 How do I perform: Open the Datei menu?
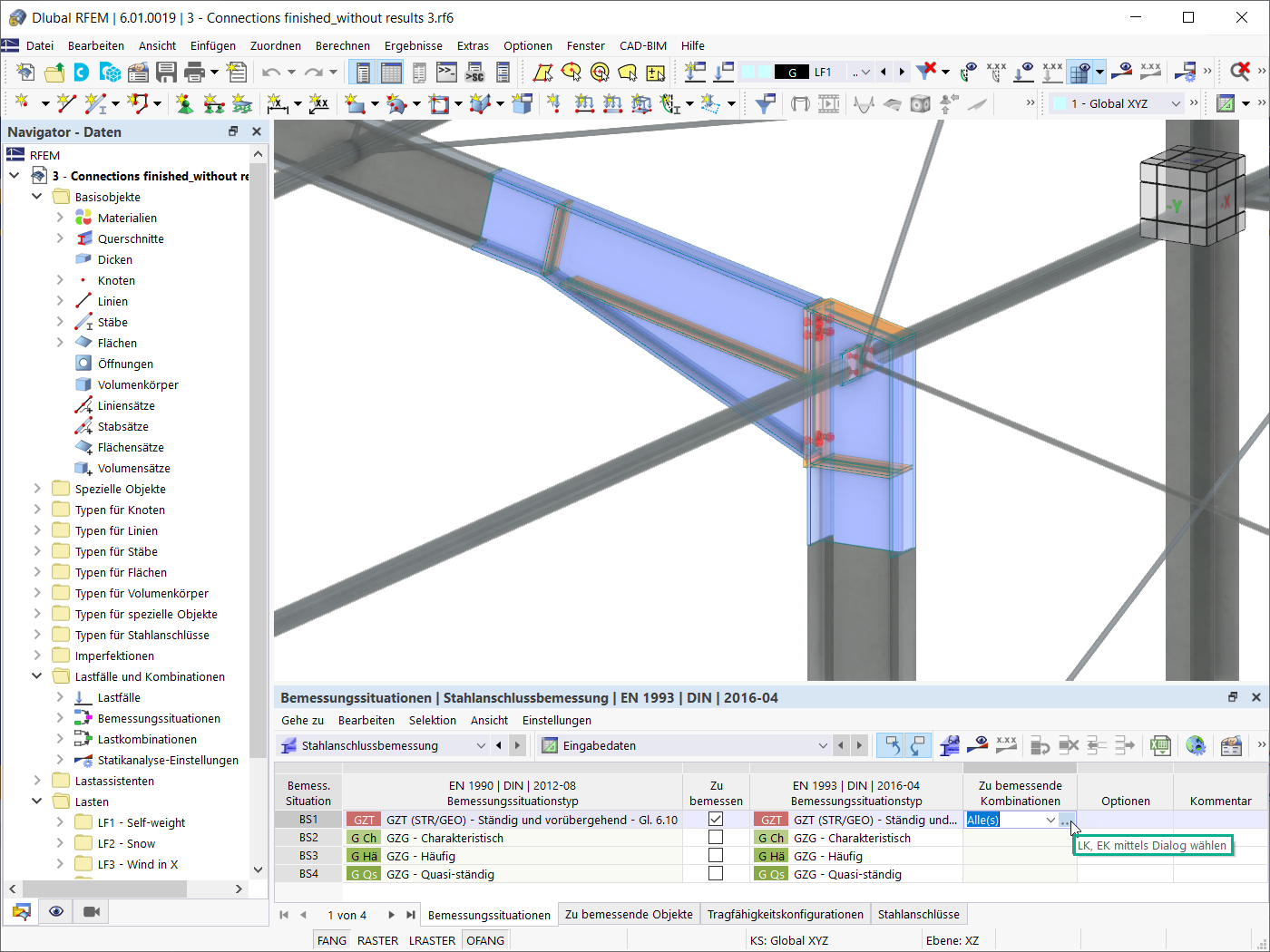coord(40,45)
